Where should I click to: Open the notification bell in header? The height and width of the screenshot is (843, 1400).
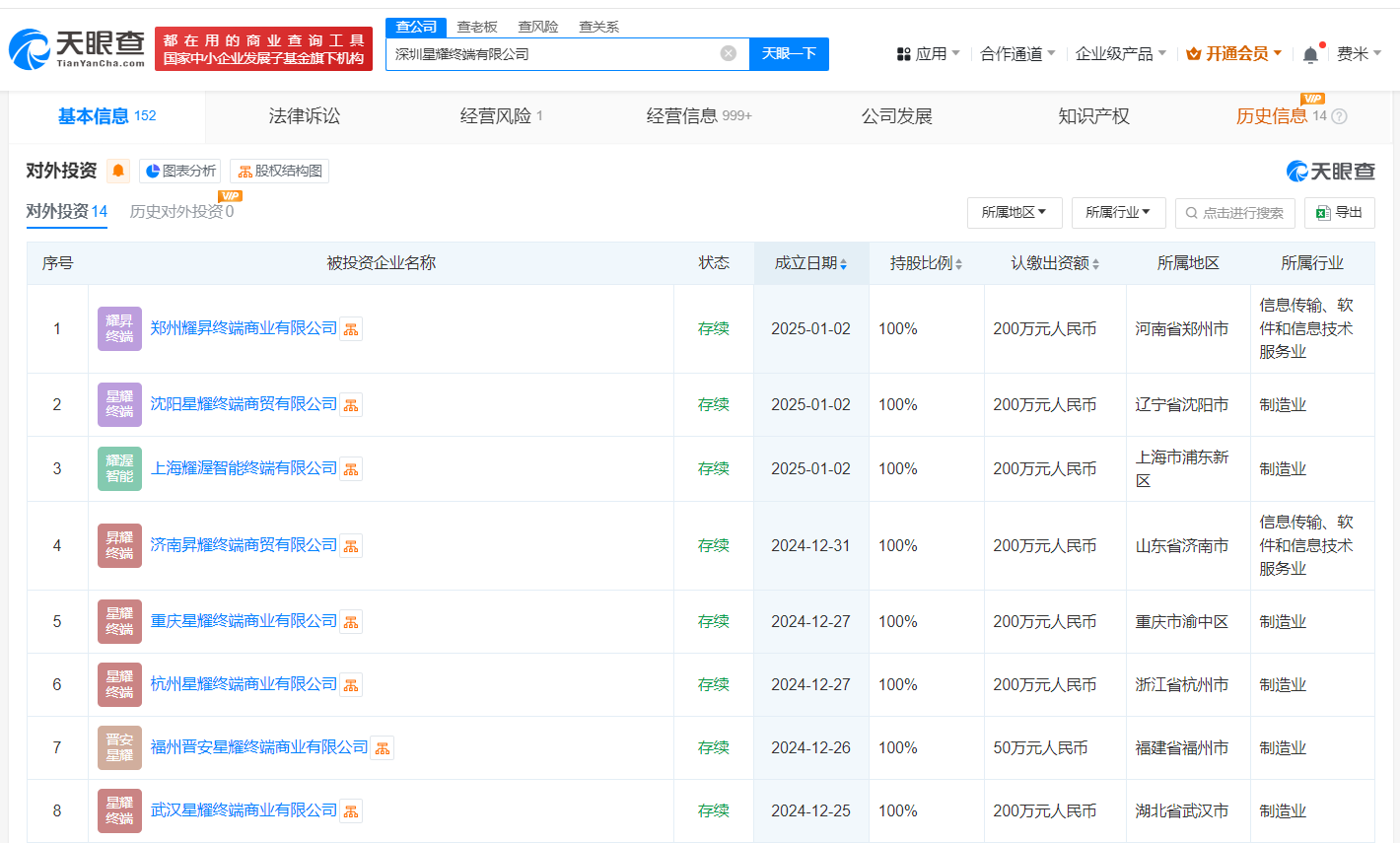1310,54
